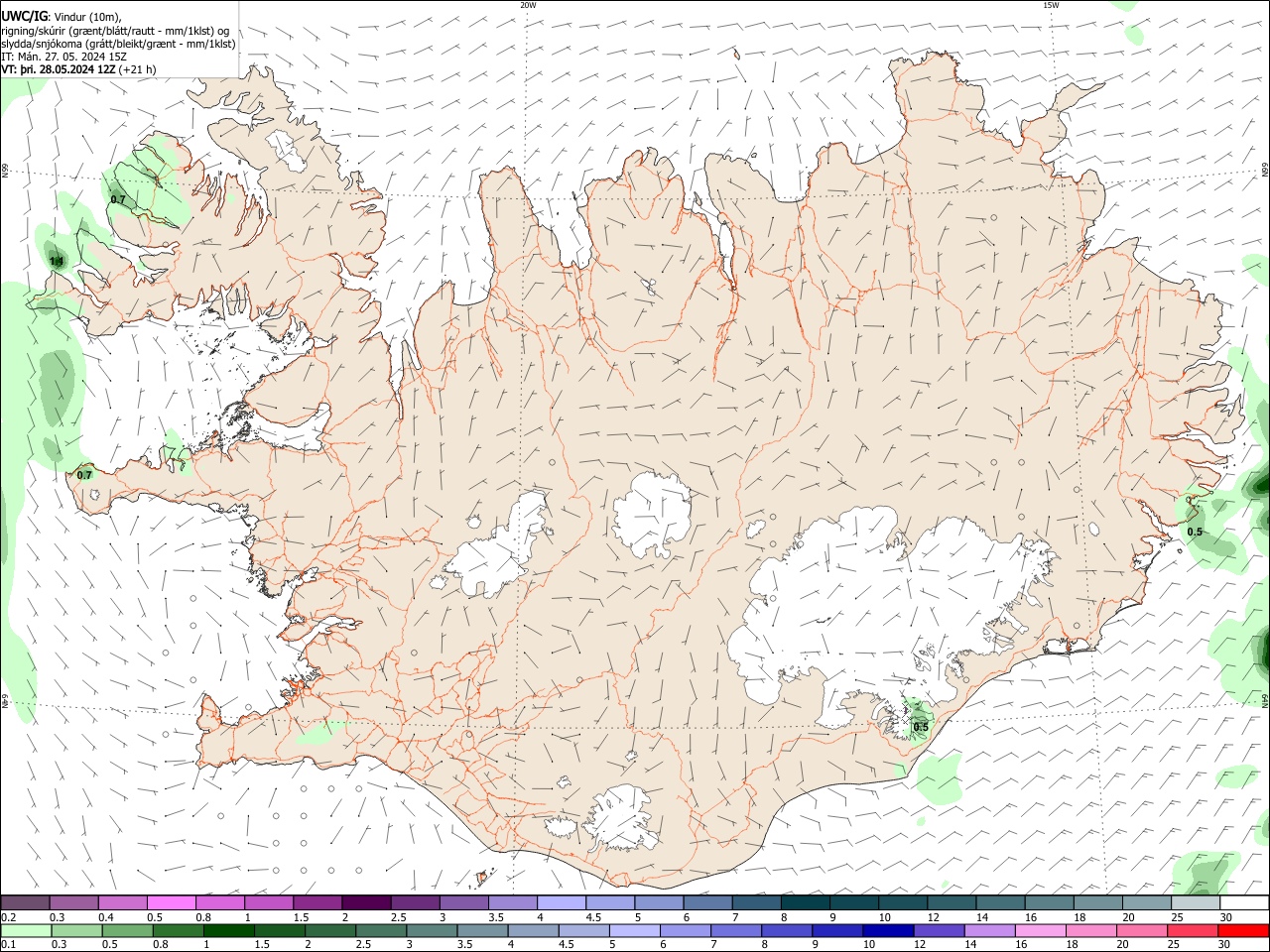This screenshot has width=1270, height=952.
Task: Click the 0.2 label under the upper legend row
Action: pyautogui.click(x=8, y=917)
